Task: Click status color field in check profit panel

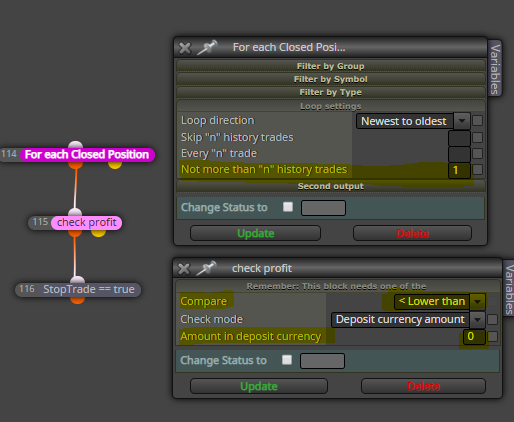Action: pyautogui.click(x=322, y=361)
